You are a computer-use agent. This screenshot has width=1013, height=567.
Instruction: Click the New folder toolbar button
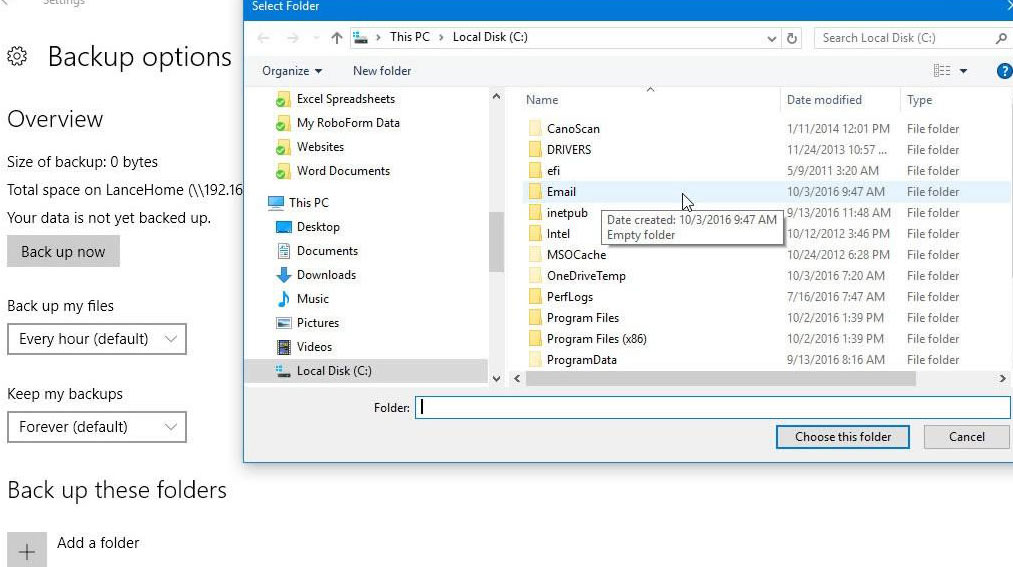coord(382,71)
